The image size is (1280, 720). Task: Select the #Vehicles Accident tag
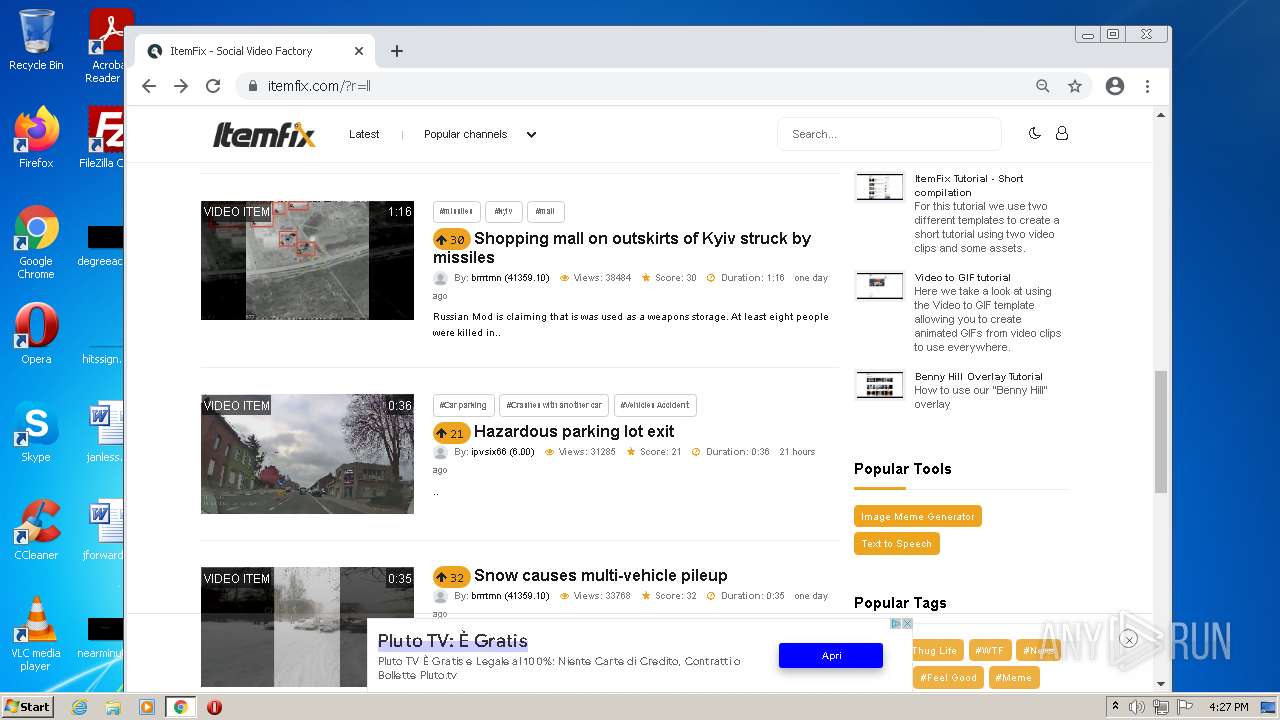pyautogui.click(x=655, y=405)
